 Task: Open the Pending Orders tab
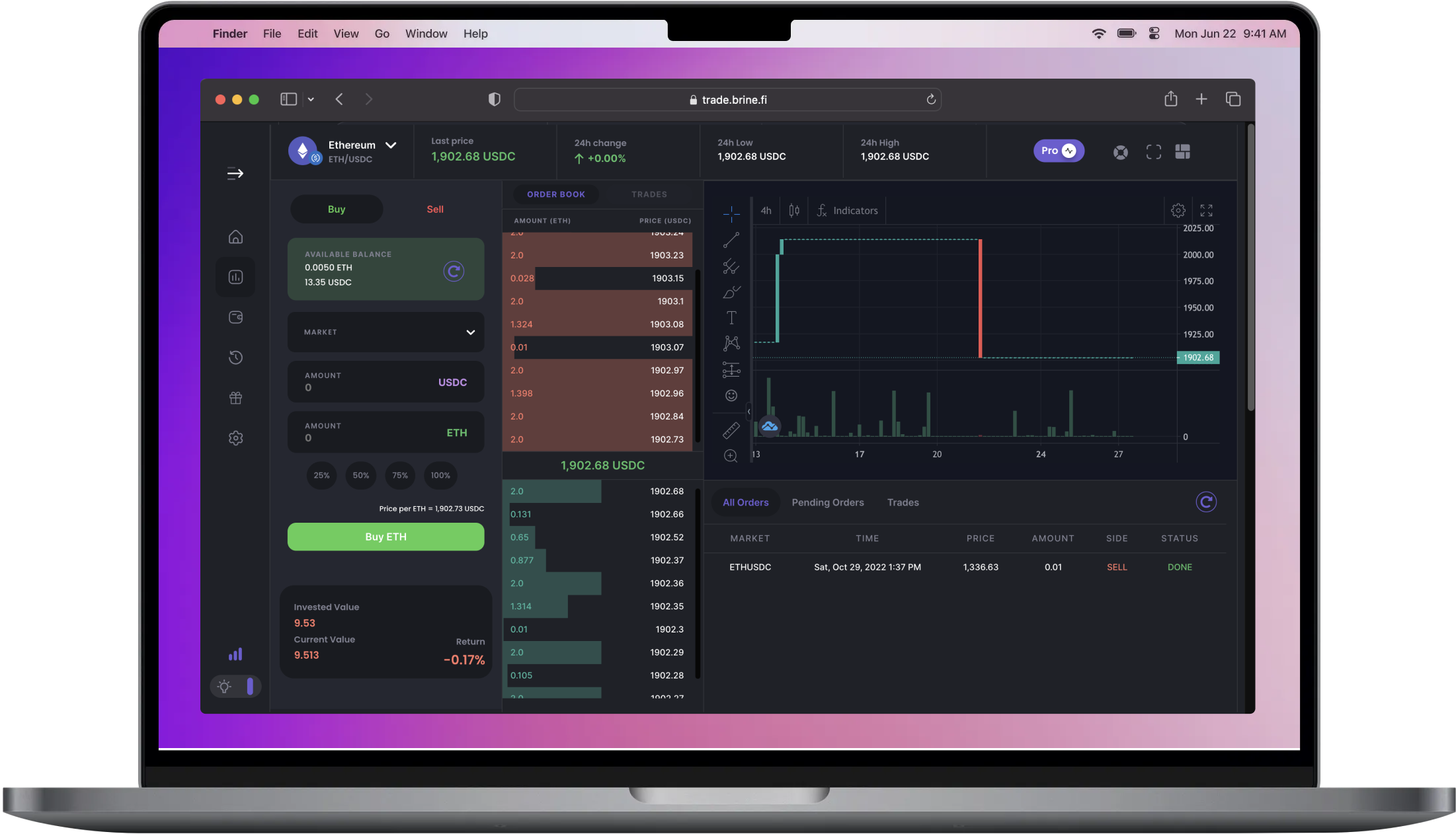pyautogui.click(x=827, y=502)
